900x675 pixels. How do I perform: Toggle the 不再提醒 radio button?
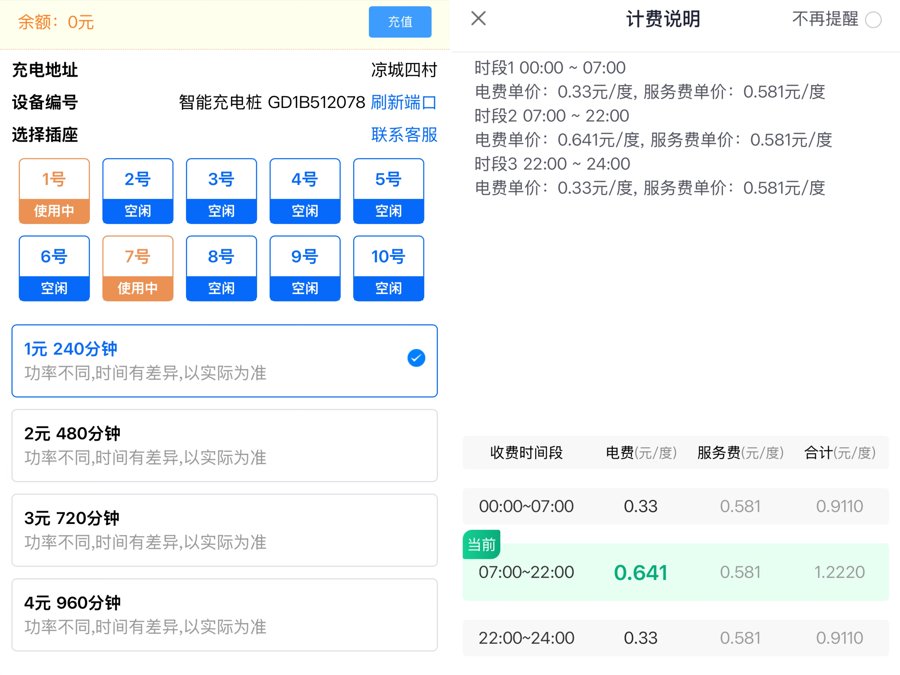coord(873,20)
